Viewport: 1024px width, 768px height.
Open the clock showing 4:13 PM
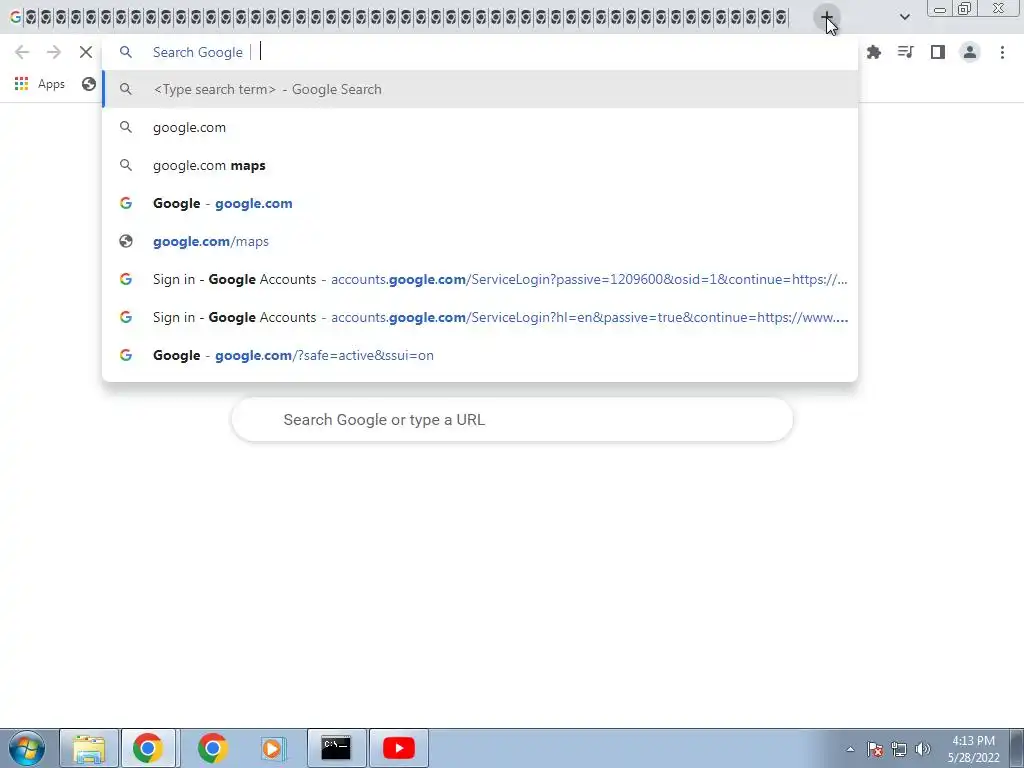point(973,749)
